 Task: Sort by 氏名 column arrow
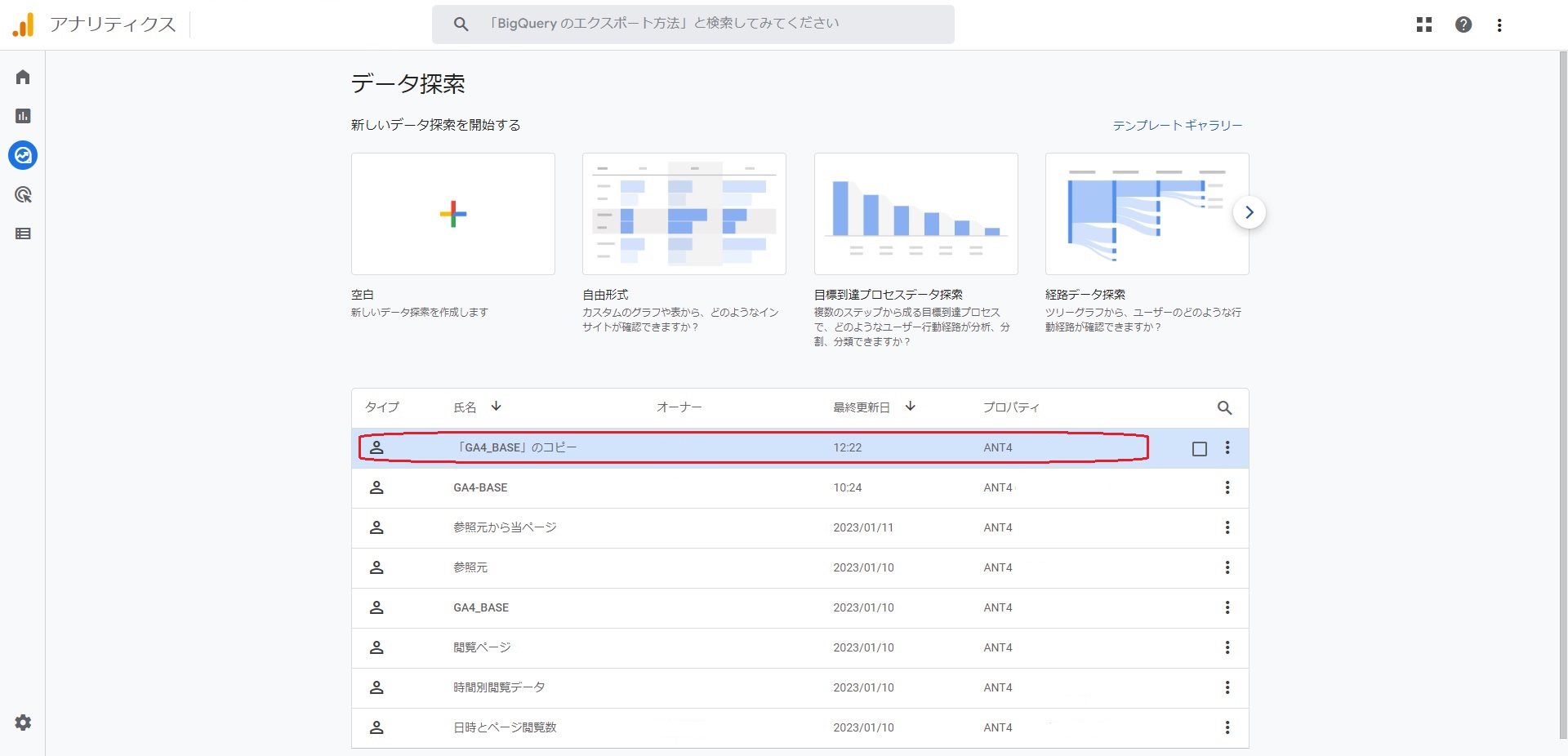click(496, 407)
